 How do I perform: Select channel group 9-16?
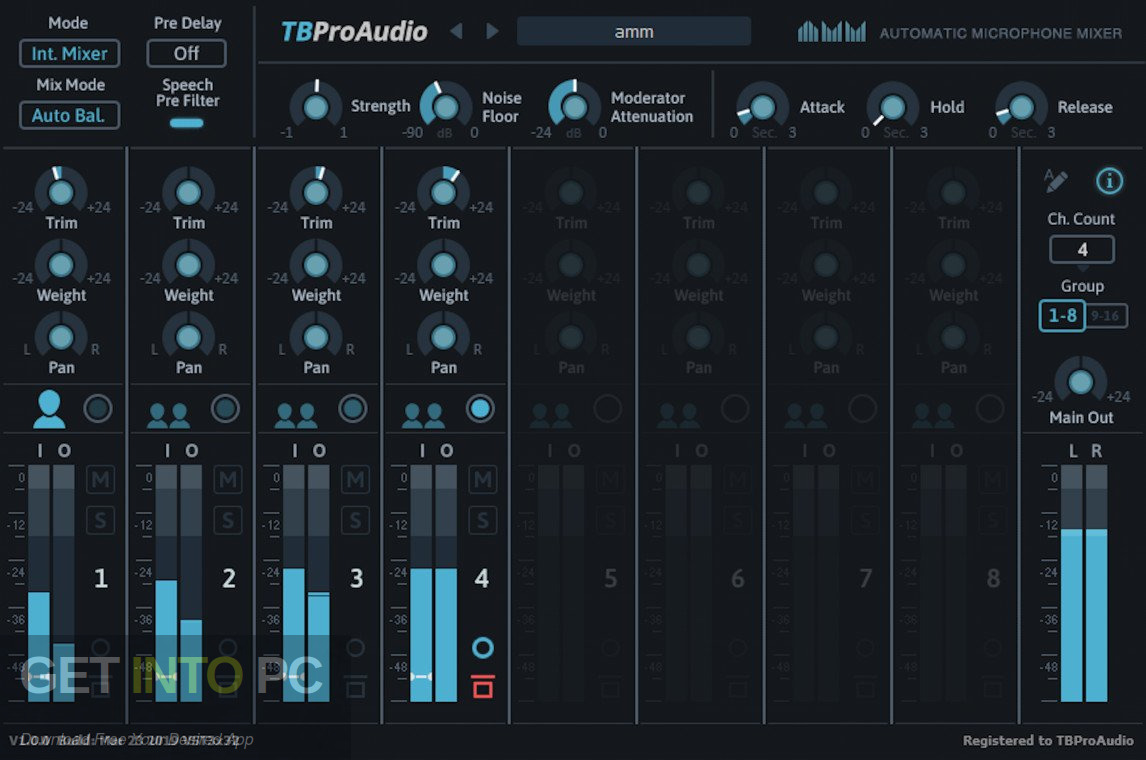1105,316
